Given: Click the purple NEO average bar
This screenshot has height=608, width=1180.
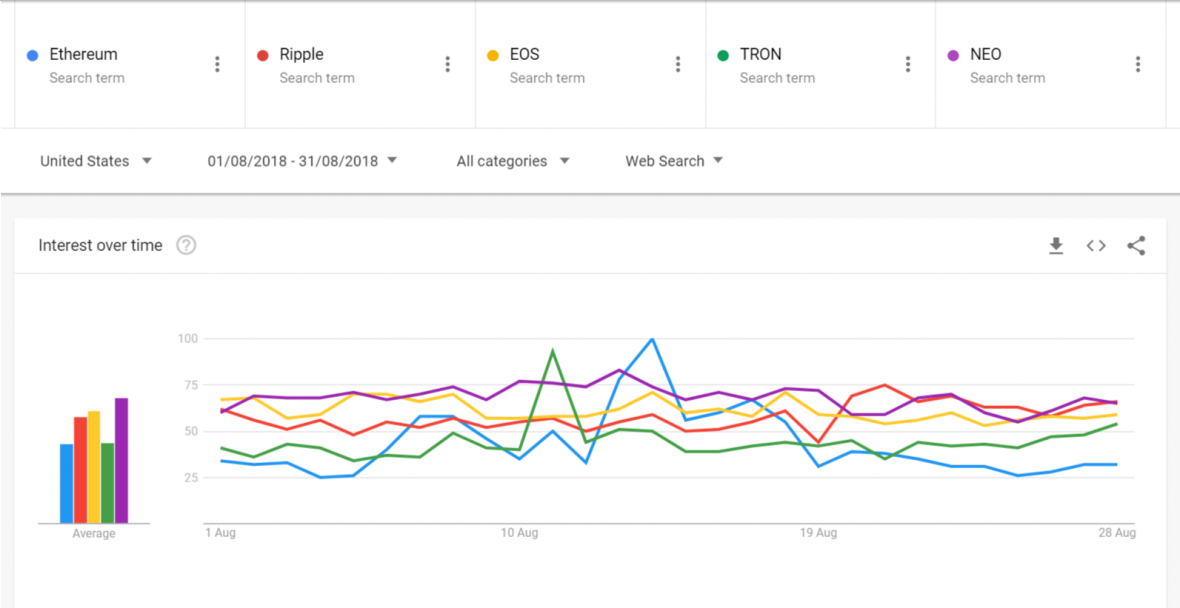Looking at the screenshot, I should point(121,462).
